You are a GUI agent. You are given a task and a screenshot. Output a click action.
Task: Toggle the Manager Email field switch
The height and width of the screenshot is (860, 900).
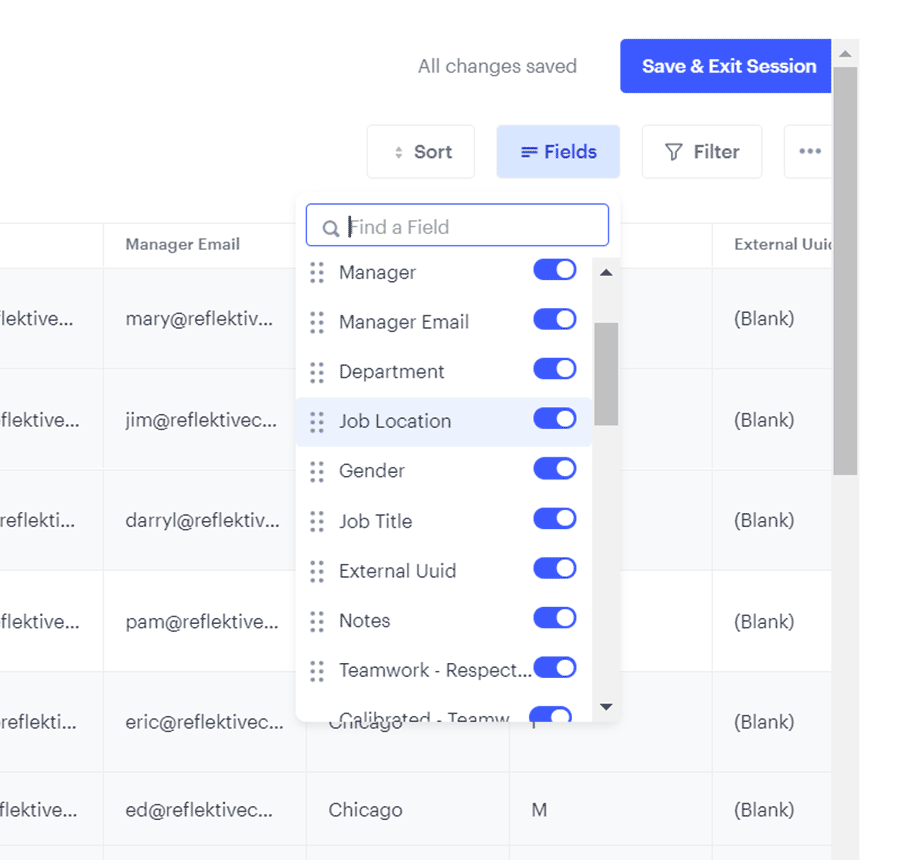pyautogui.click(x=554, y=319)
